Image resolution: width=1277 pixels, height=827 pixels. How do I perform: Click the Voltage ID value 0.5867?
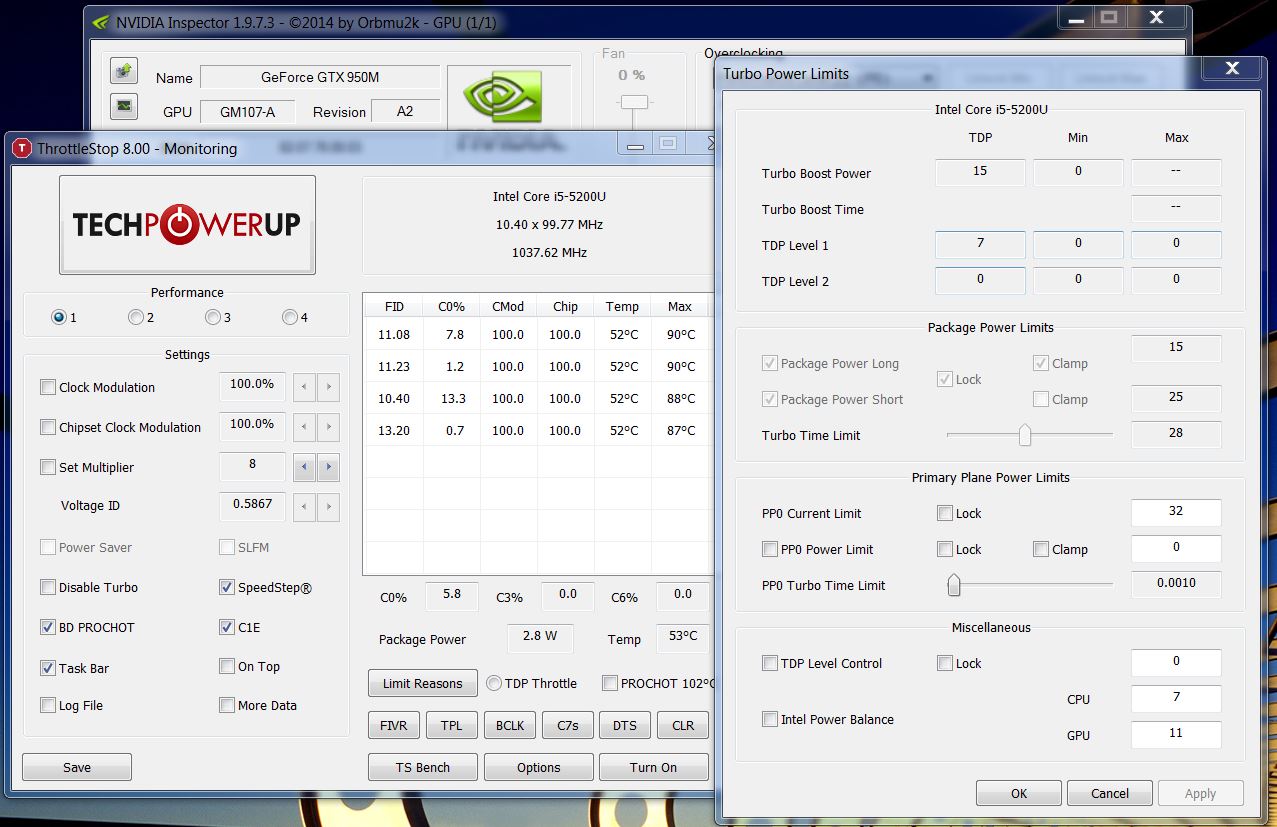pos(252,505)
